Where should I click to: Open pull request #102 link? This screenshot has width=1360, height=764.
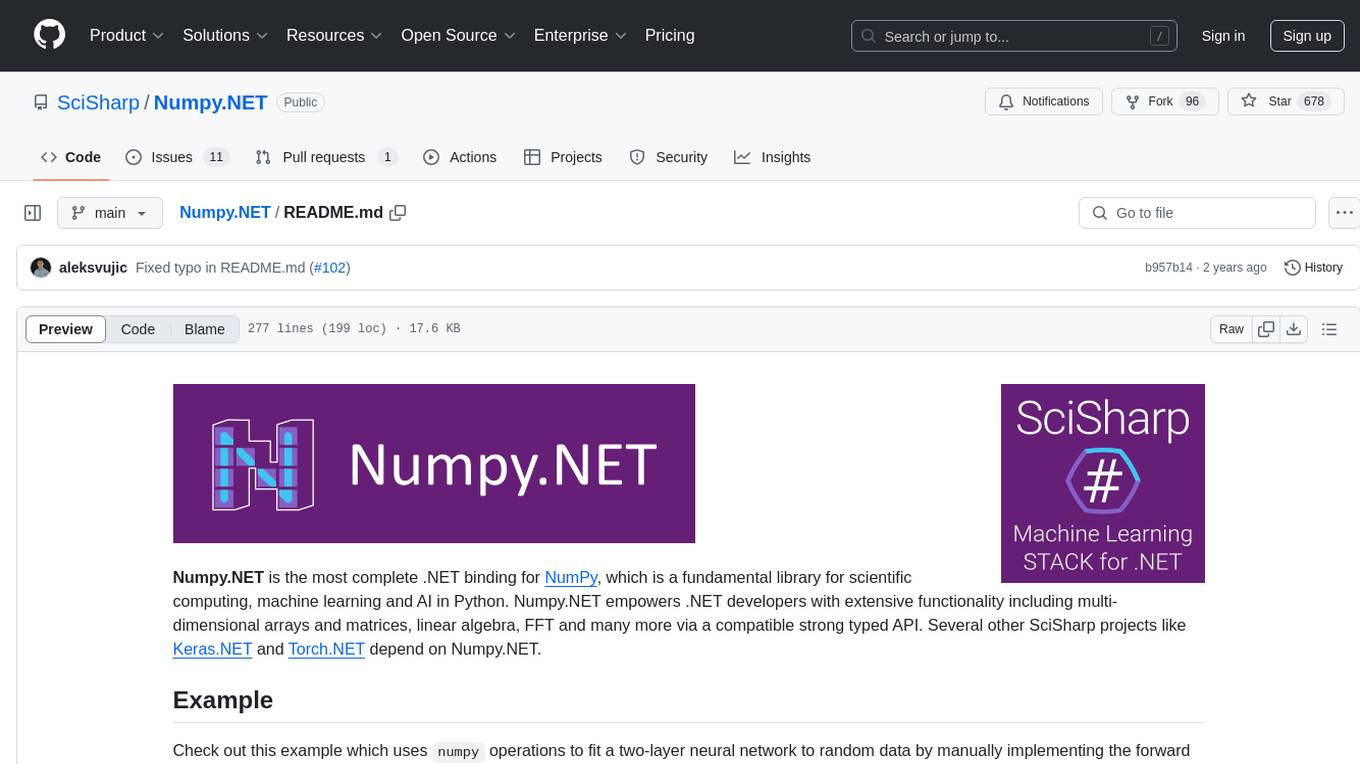coord(330,267)
